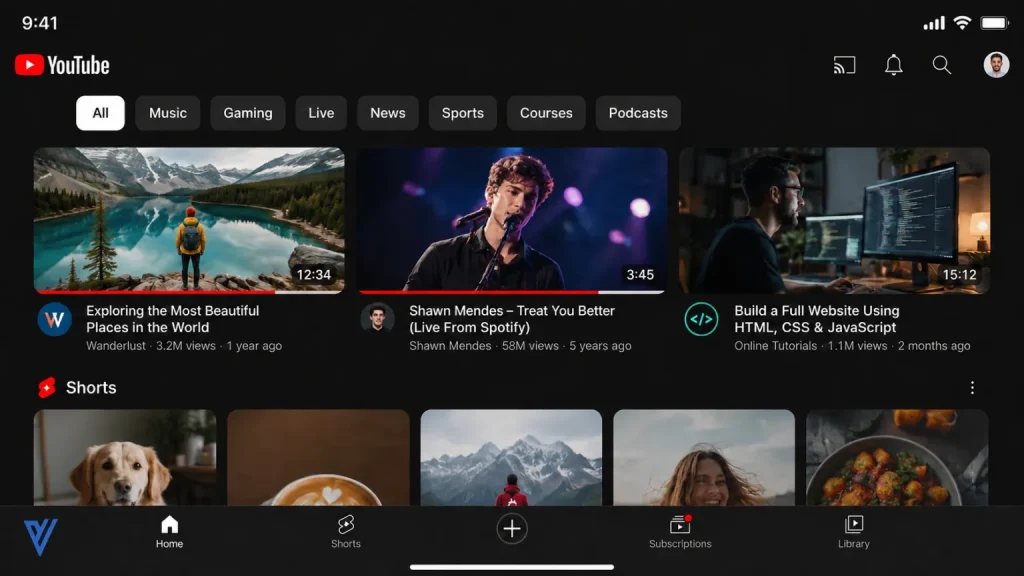
Task: Open Shorts section more options menu
Action: tap(972, 388)
